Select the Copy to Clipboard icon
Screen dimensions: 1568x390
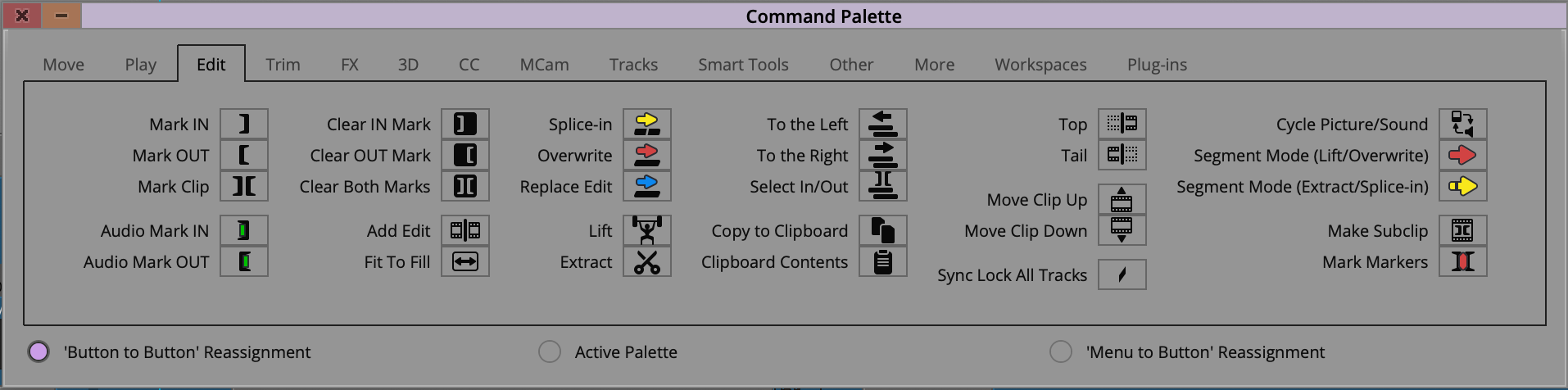tap(883, 230)
